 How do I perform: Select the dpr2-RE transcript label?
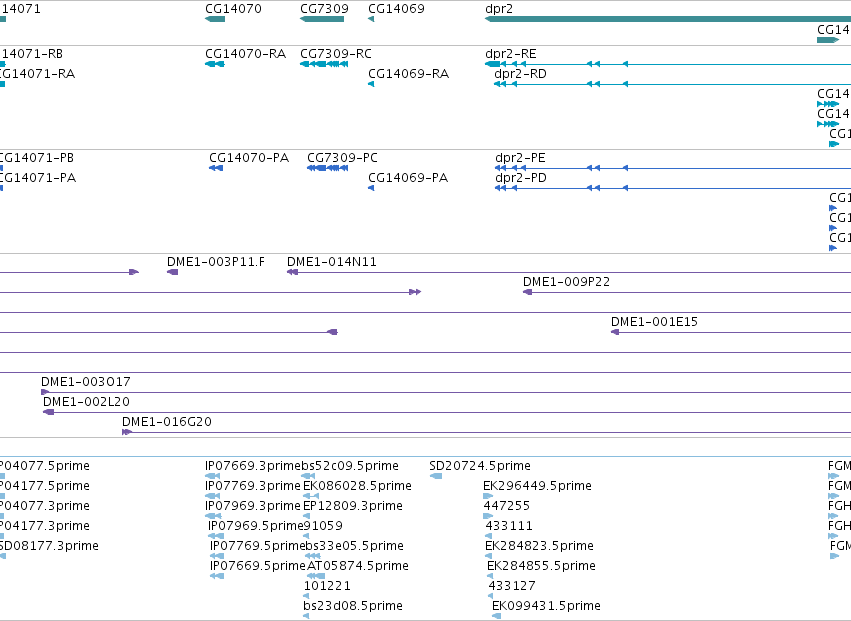(511, 54)
